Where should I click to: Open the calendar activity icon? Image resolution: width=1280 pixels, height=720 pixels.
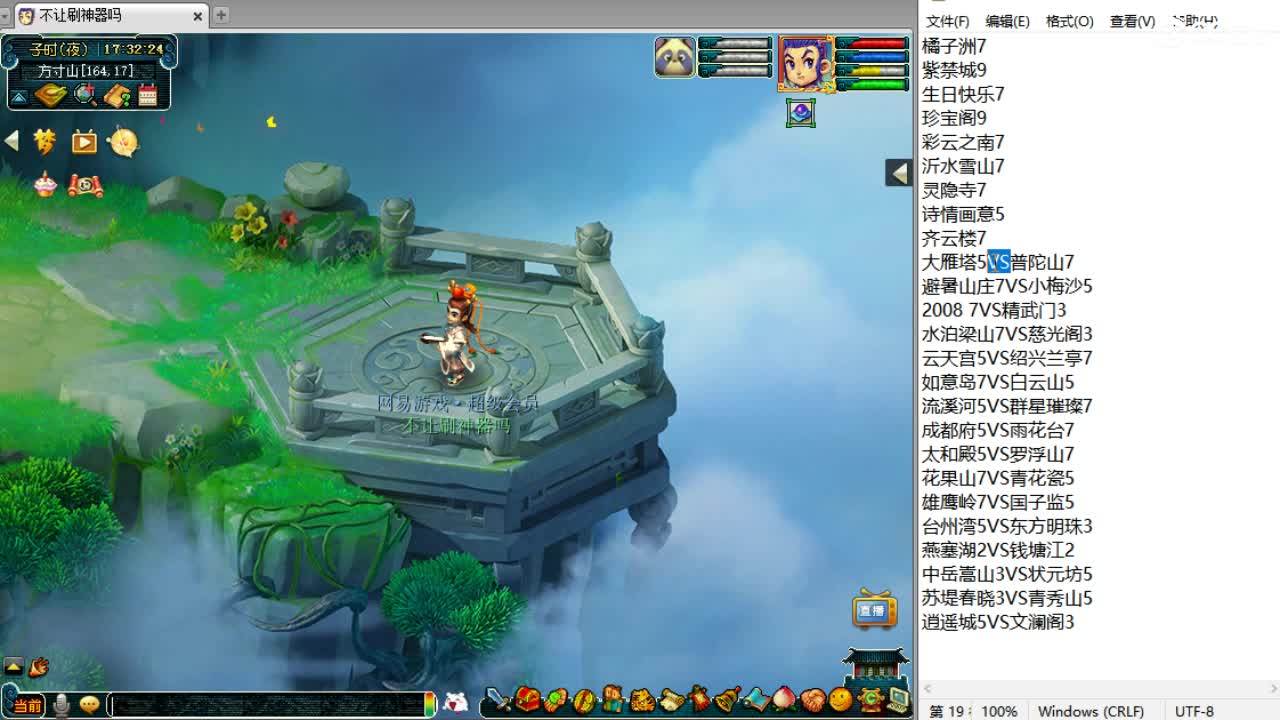148,96
